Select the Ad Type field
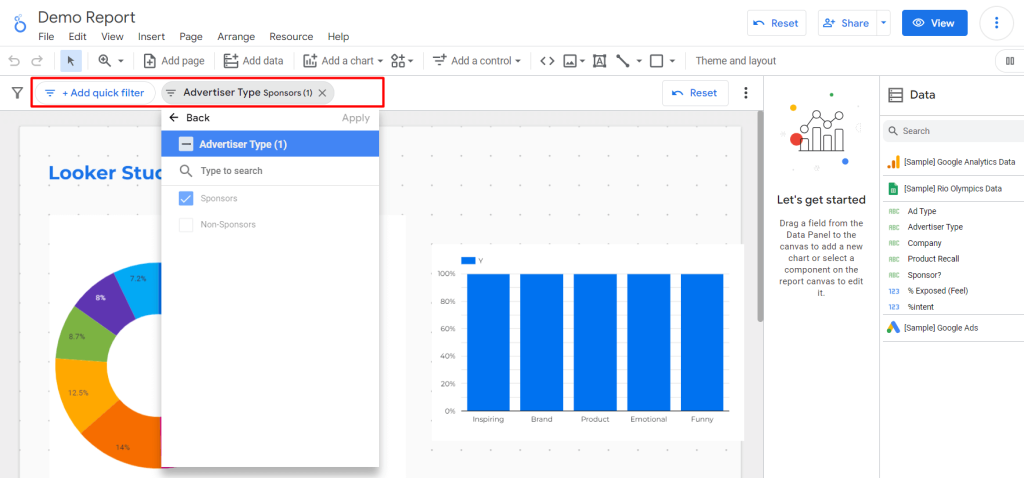This screenshot has width=1024, height=478. pyautogui.click(x=921, y=211)
